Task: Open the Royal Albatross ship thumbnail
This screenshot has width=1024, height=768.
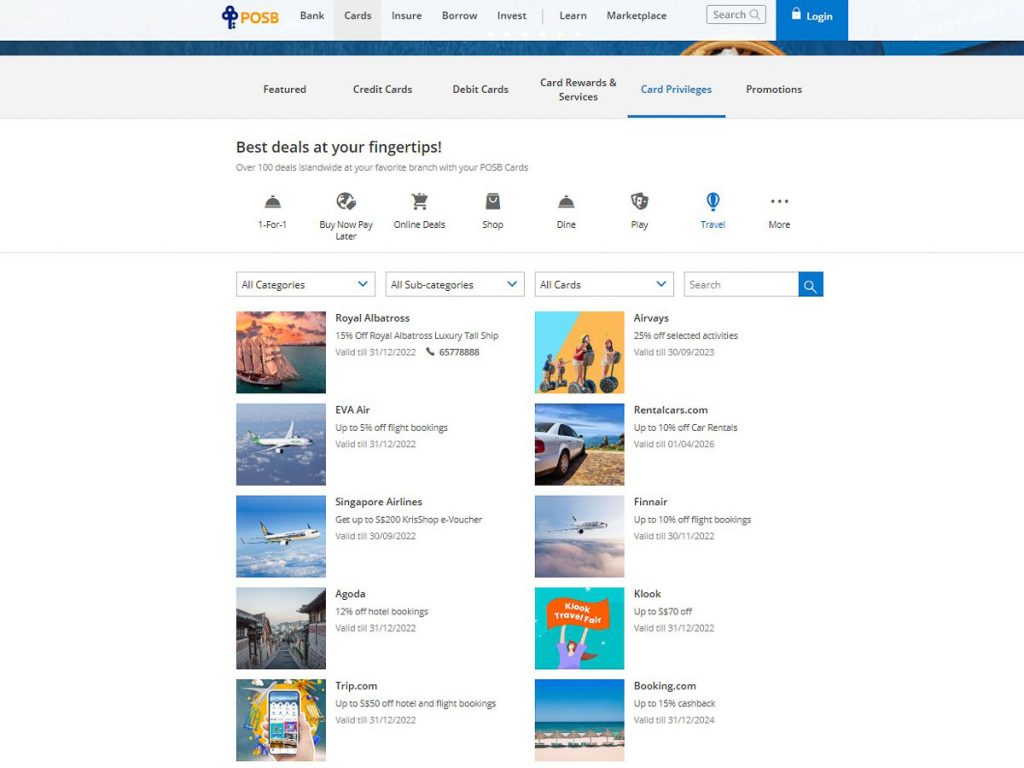Action: click(x=281, y=352)
